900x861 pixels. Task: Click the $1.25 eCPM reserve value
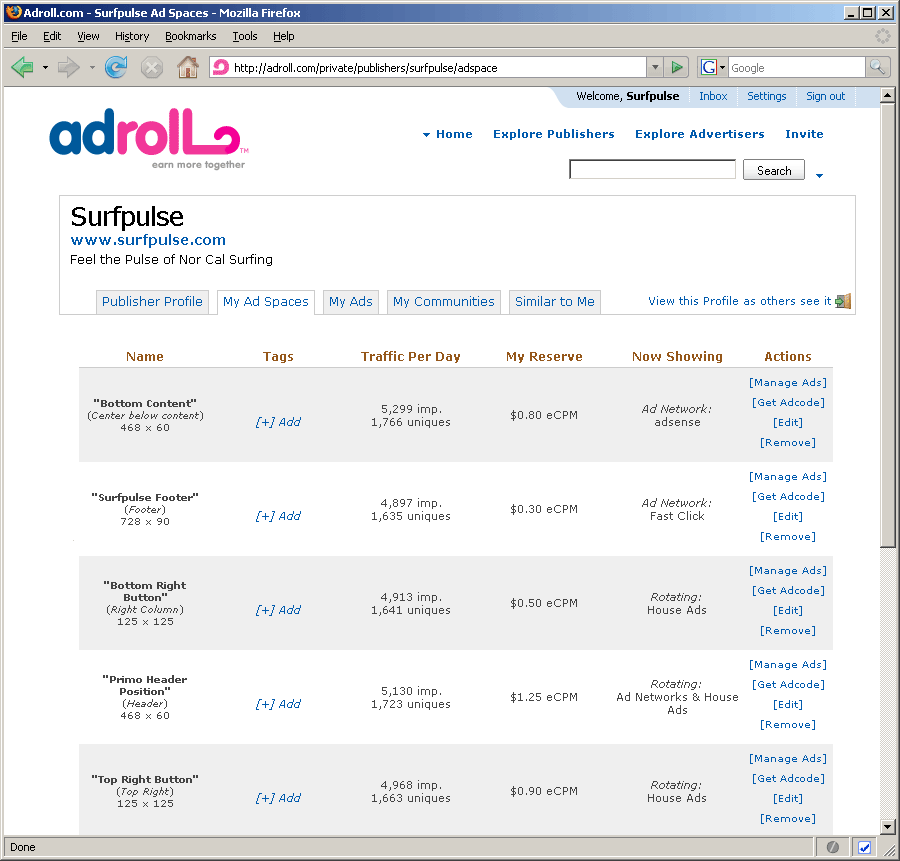(544, 697)
